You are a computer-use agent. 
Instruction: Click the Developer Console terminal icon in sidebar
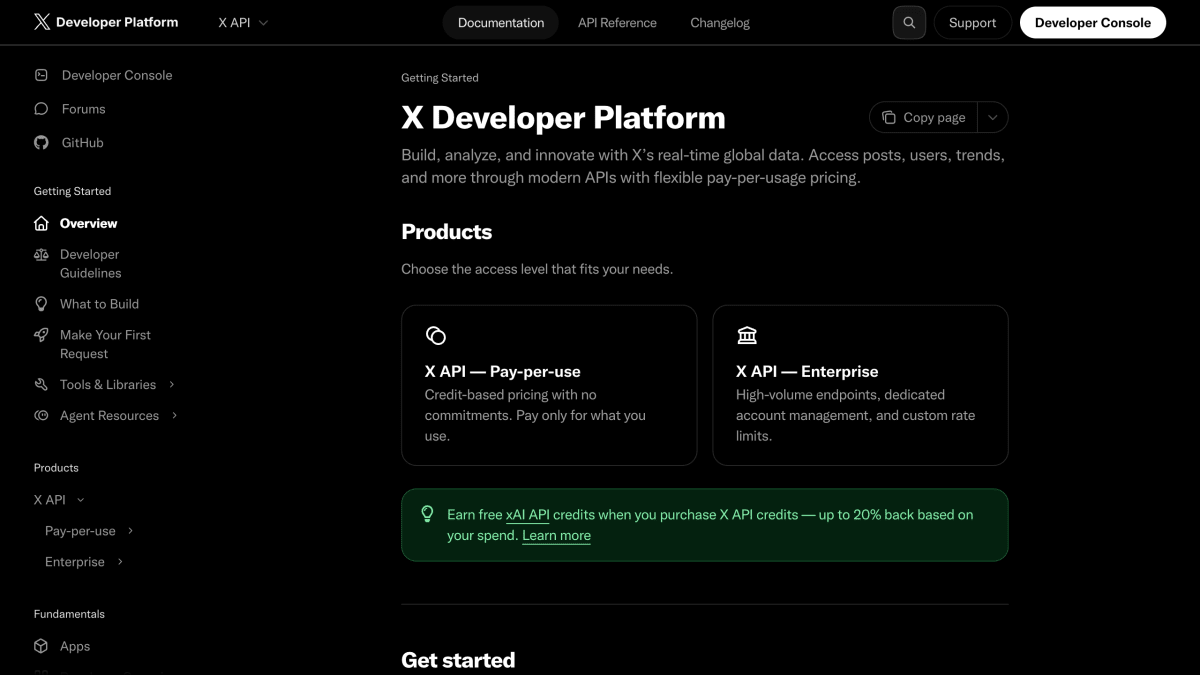point(41,75)
